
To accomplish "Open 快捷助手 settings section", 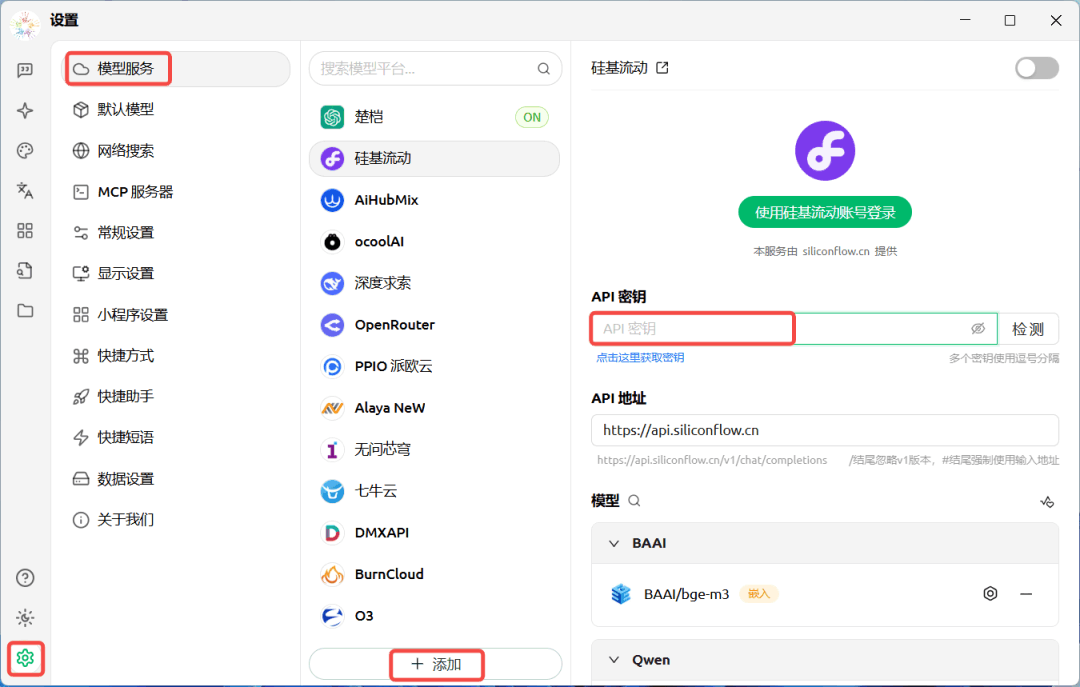I will pos(176,396).
